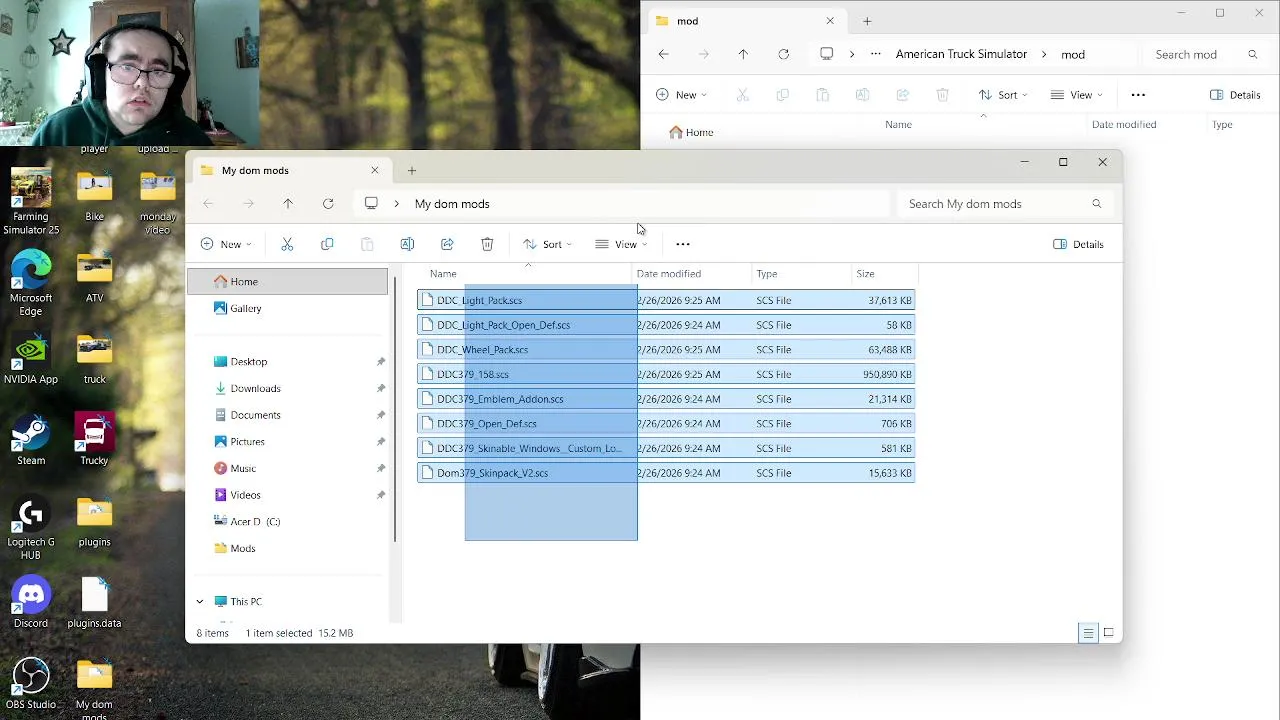Toggle Details pane in My dom mods window
This screenshot has width=1280, height=720.
1078,244
